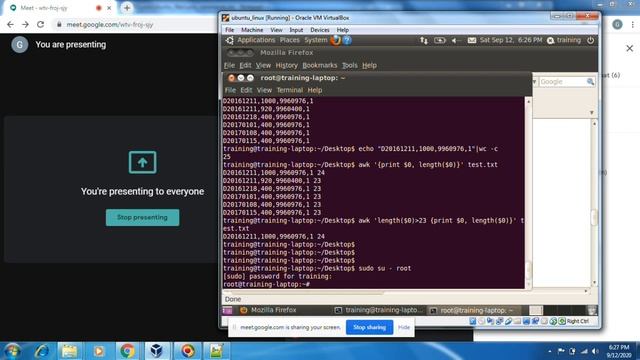
Task: Click Stop sharing in the sharing bar
Action: point(369,327)
